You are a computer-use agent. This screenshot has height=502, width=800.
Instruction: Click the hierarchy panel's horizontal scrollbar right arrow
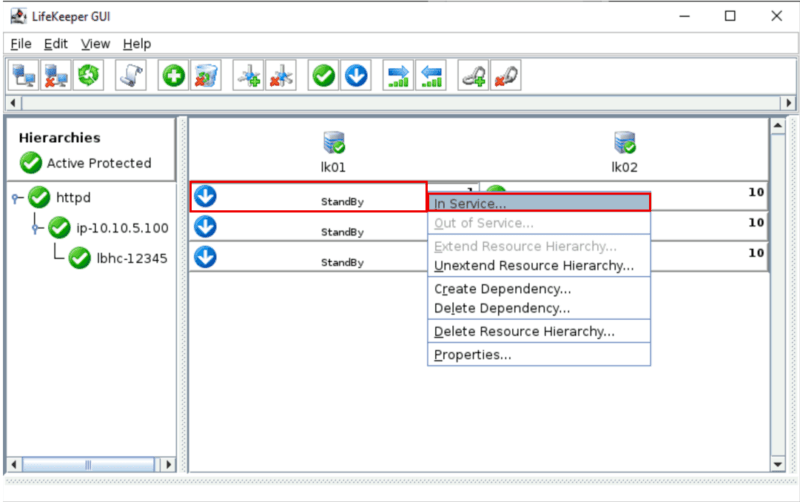(x=167, y=465)
